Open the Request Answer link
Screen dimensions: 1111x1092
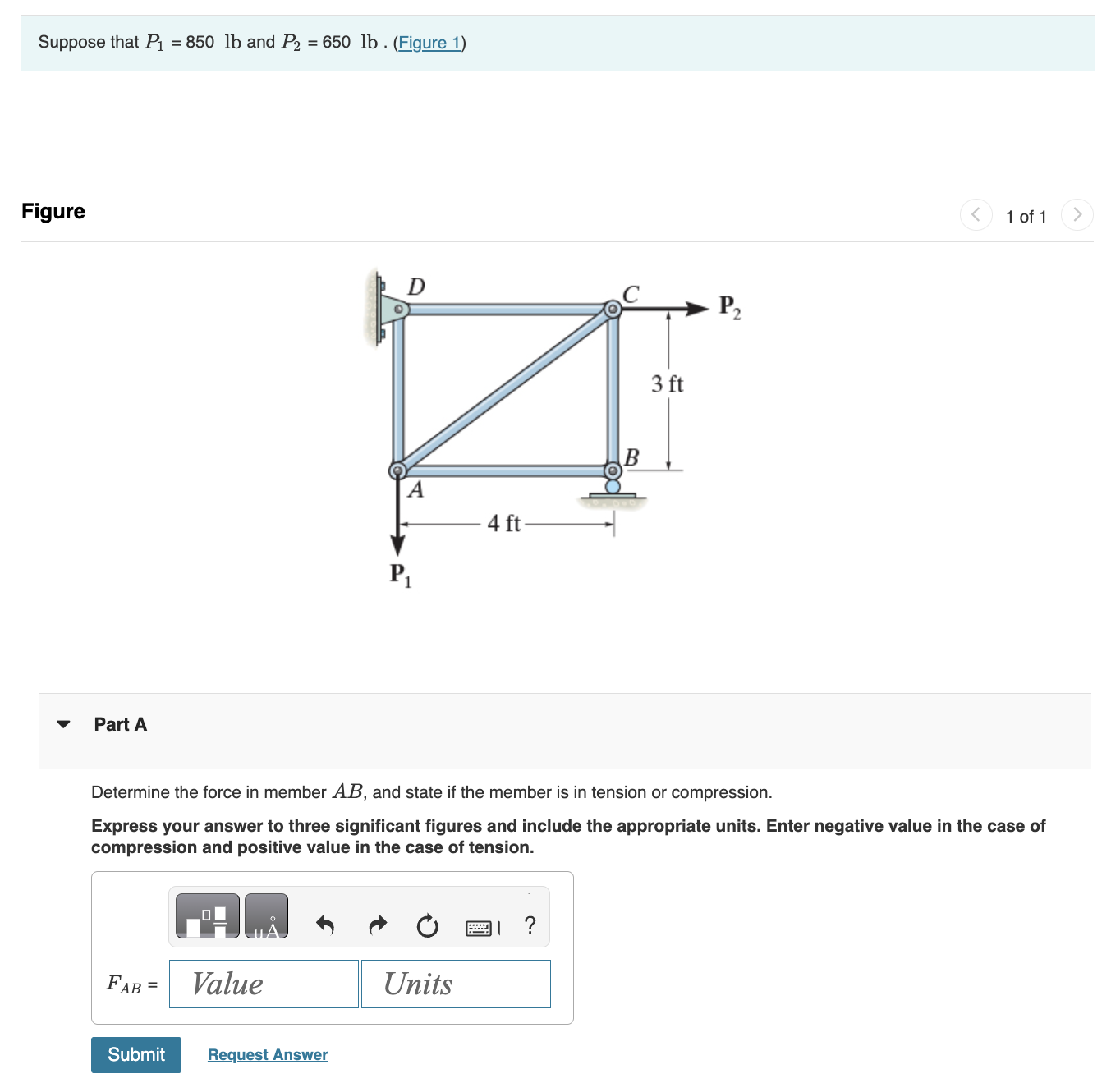pos(267,1054)
